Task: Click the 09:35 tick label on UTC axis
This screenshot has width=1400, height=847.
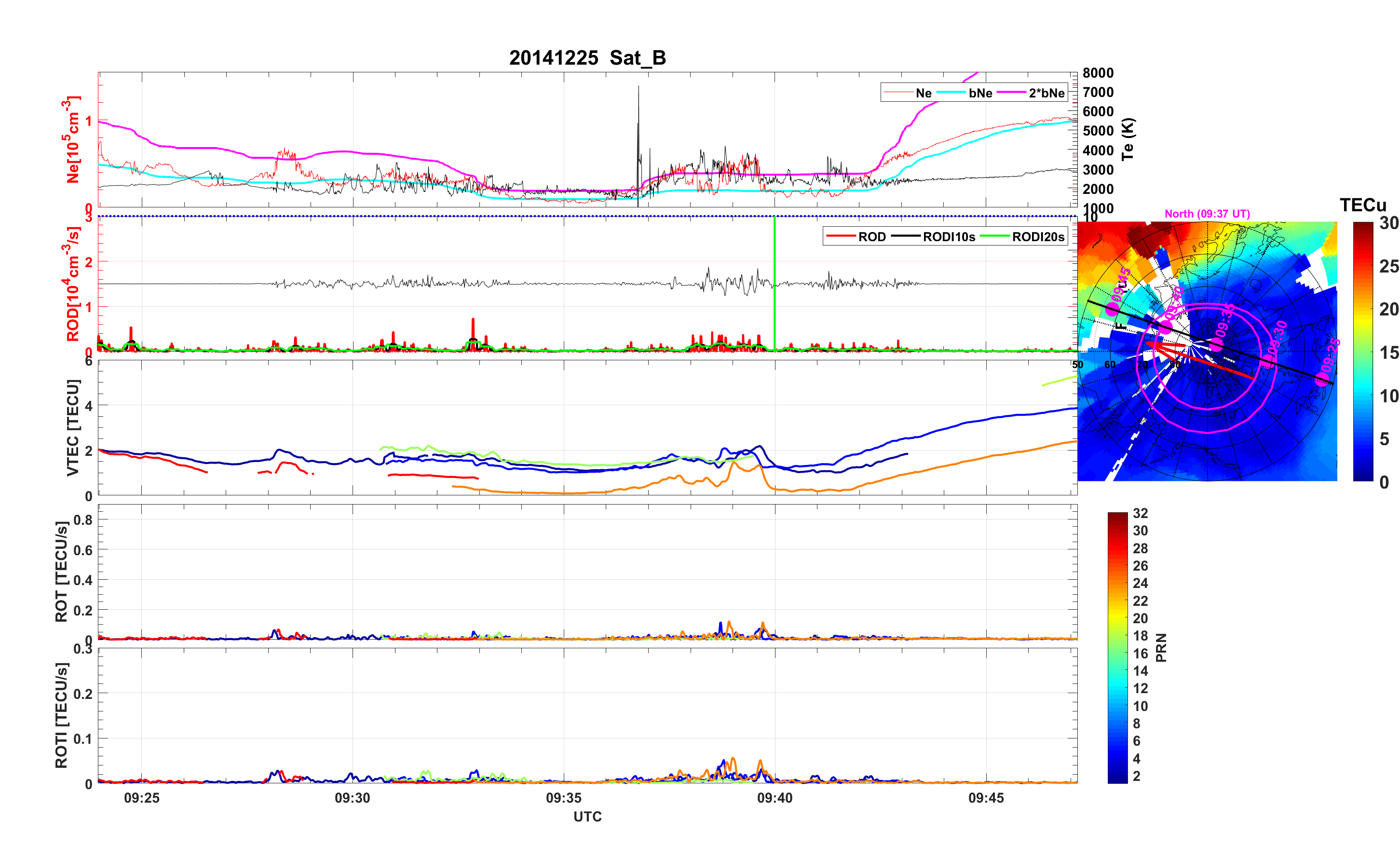Action: [x=563, y=797]
